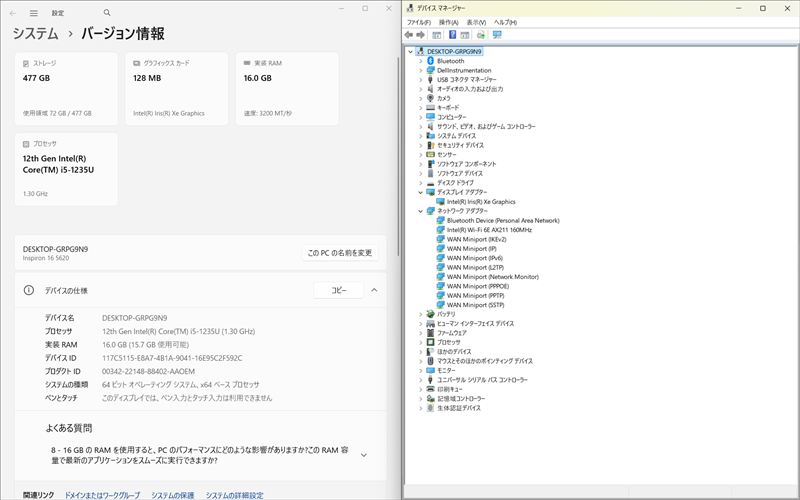Open the システムの詳細設定 link

tap(235, 495)
